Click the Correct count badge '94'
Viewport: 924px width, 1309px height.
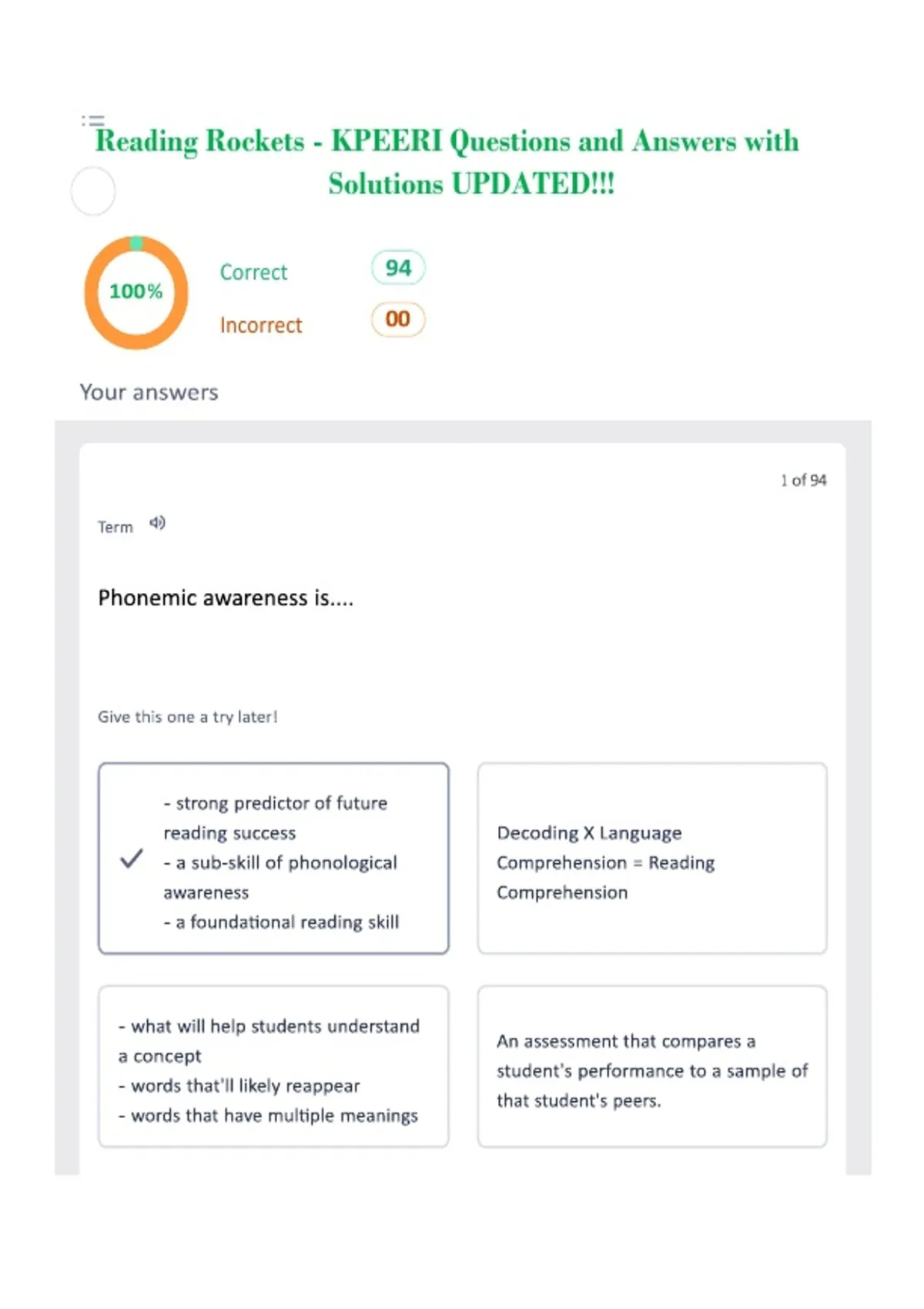(398, 268)
